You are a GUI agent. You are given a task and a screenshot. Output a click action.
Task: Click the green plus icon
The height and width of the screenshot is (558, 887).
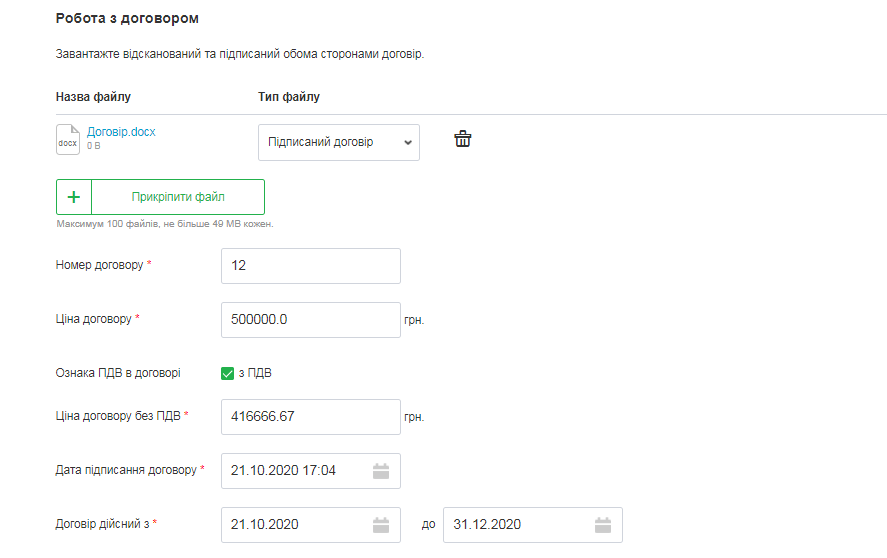(x=74, y=197)
